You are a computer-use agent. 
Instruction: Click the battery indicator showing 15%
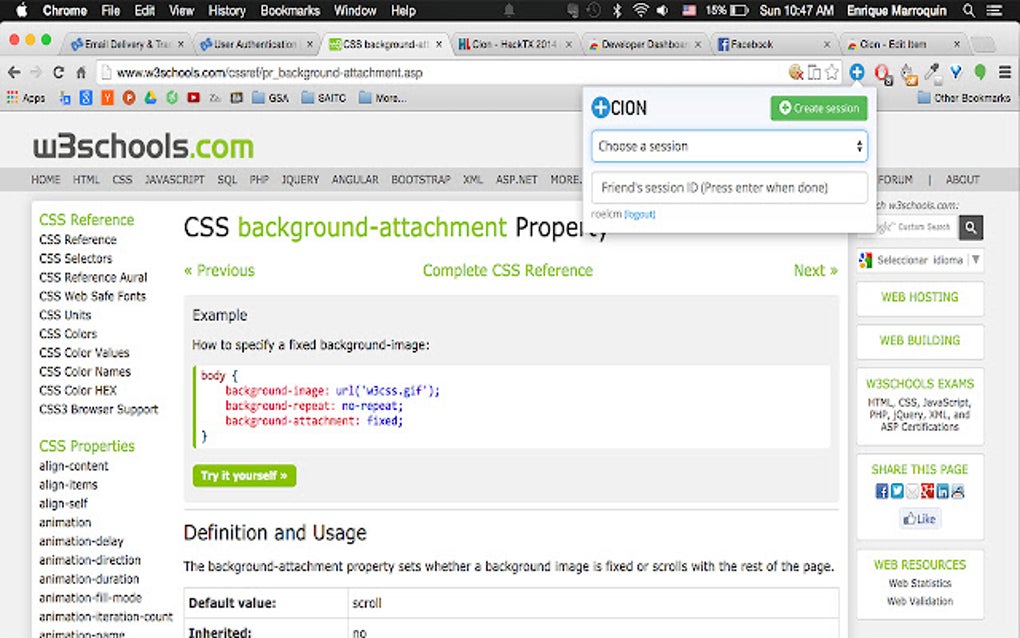(x=725, y=11)
